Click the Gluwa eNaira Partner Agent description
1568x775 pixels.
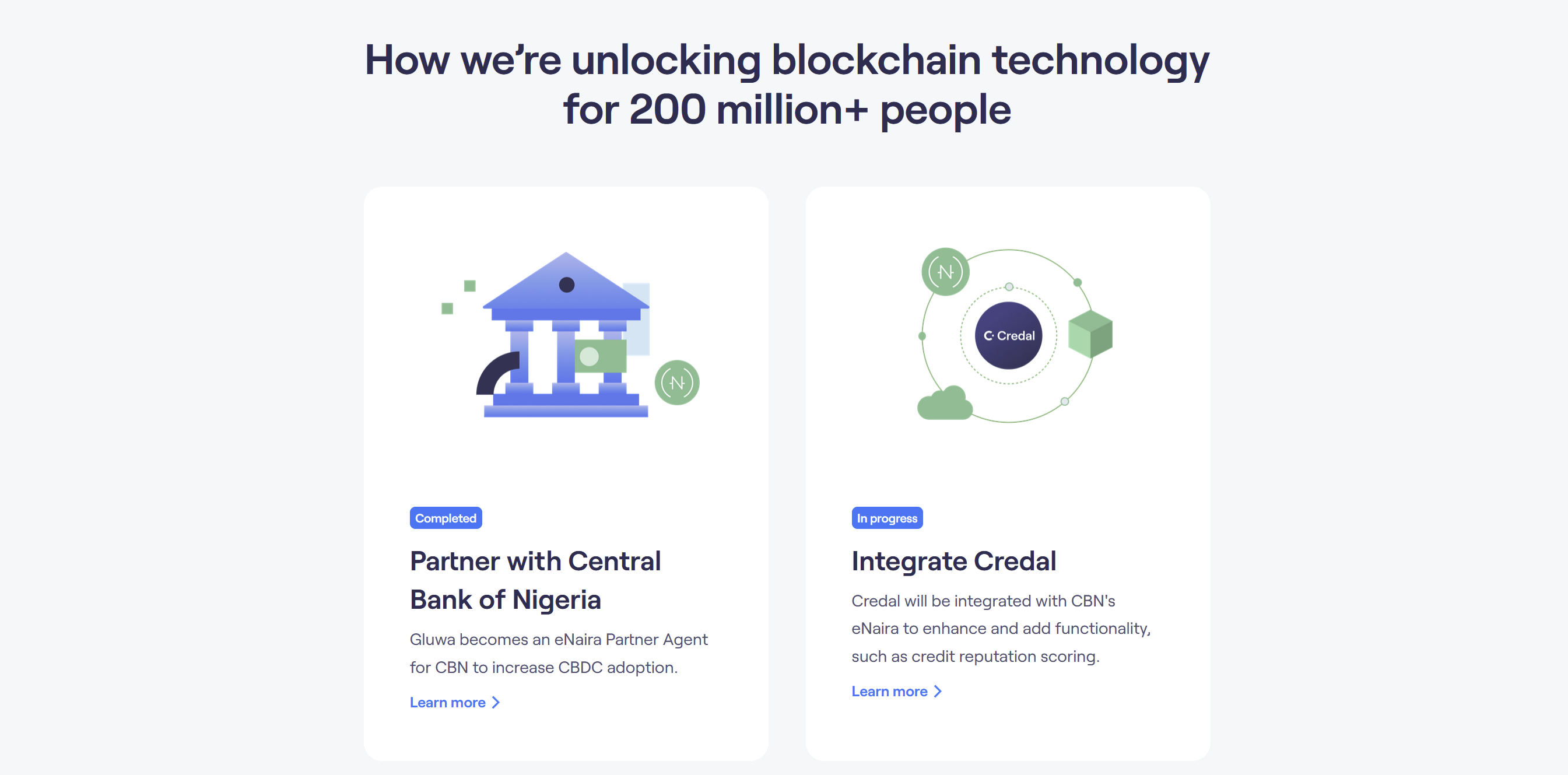point(558,653)
